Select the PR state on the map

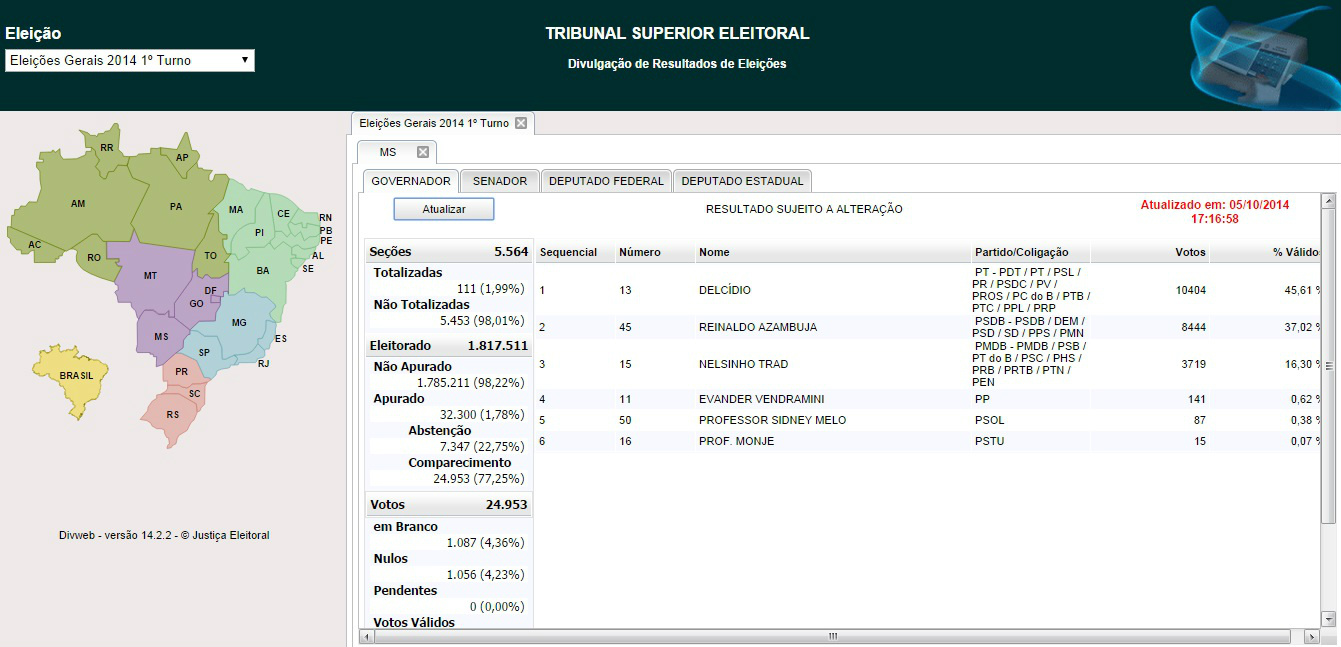(x=181, y=371)
